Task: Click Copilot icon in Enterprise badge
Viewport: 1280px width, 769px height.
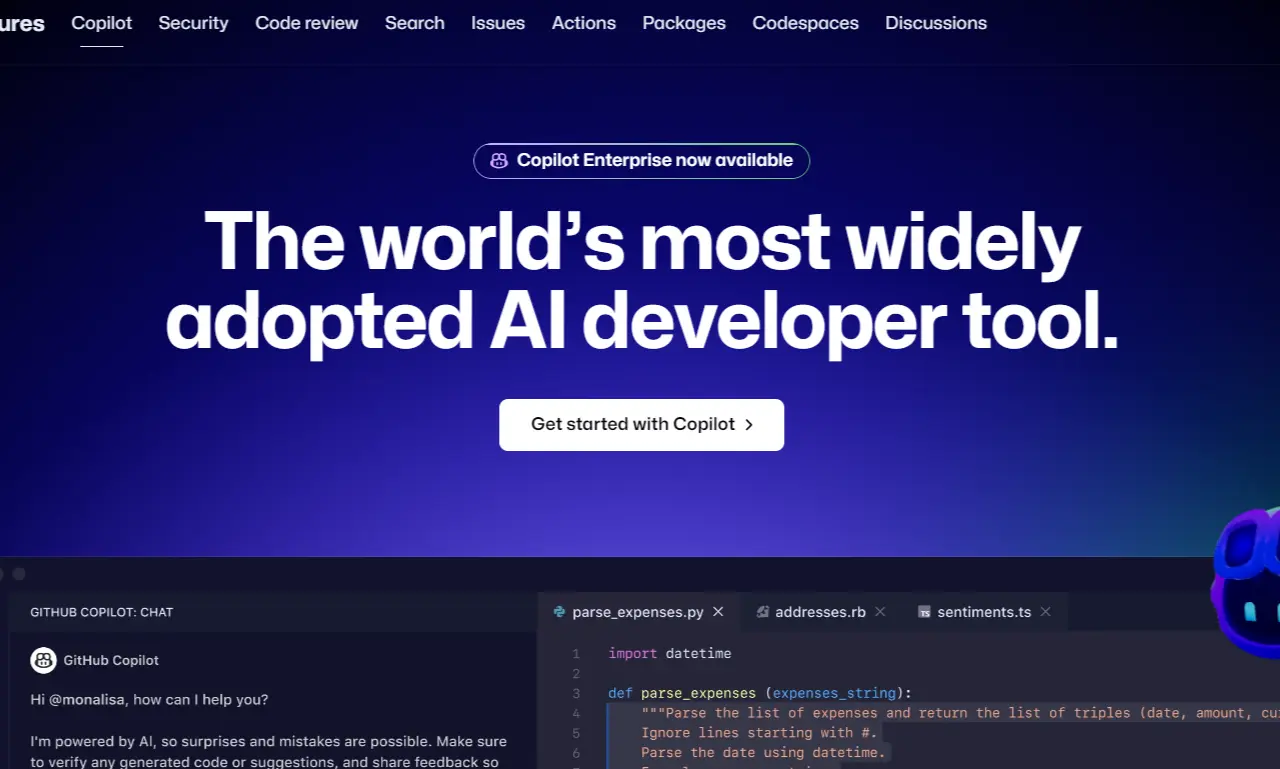Action: [x=498, y=161]
